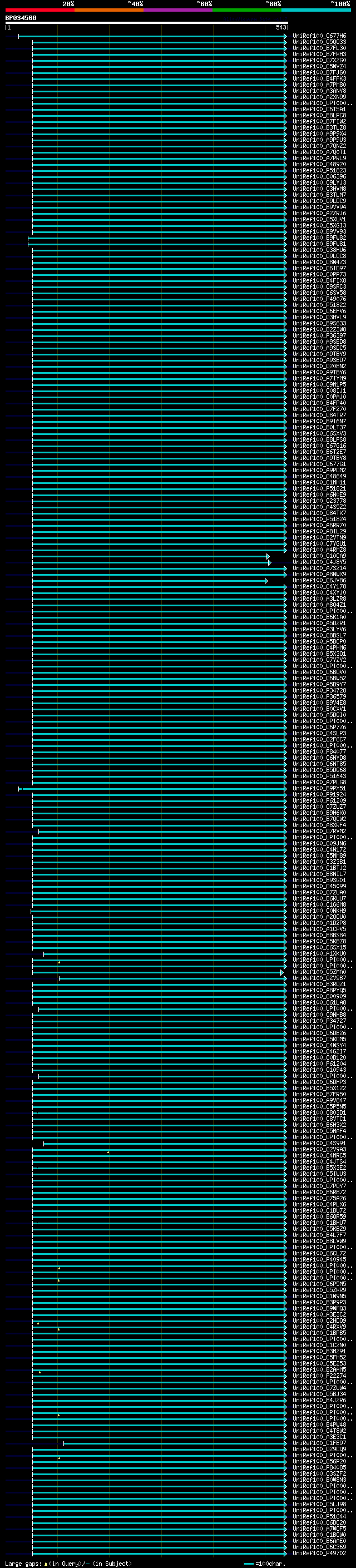Click the UniRef100_A8NWX9 label
356x1568 pixels.
(319, 574)
